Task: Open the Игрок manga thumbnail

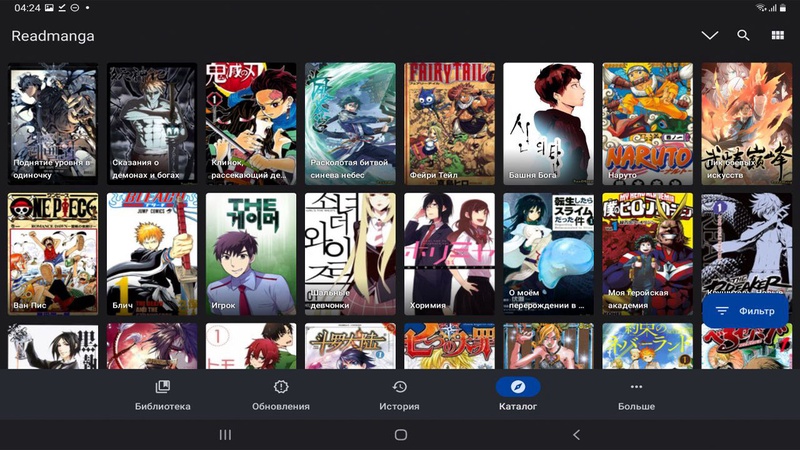Action: (x=251, y=254)
